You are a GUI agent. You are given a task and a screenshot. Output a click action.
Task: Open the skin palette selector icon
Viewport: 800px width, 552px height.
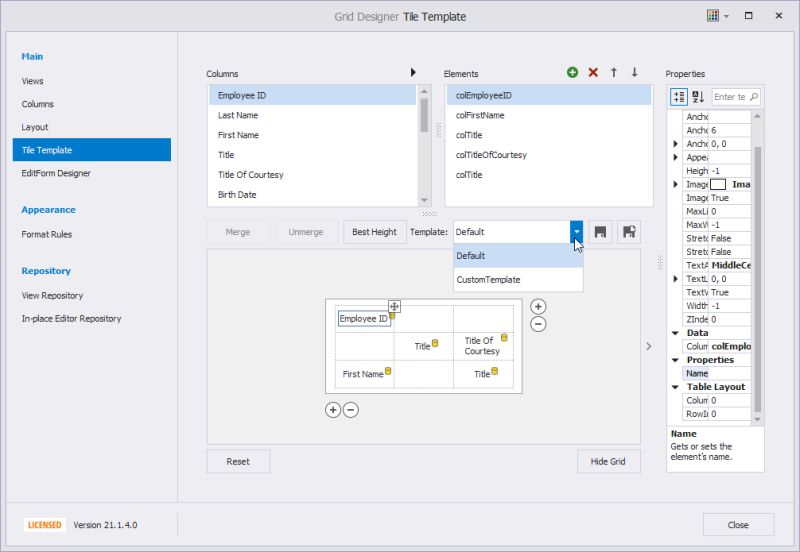click(713, 16)
